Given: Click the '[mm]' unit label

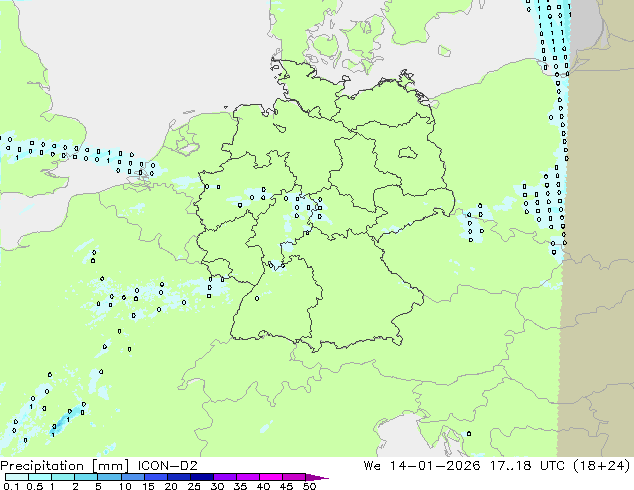Looking at the screenshot, I should coord(110,466).
